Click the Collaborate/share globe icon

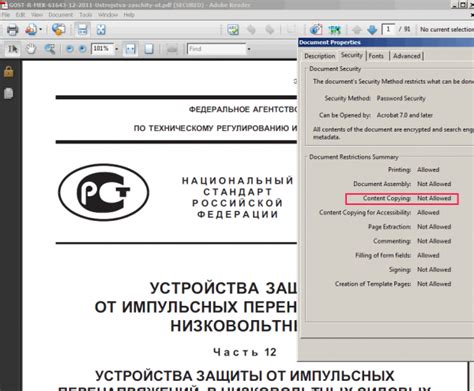pos(58,30)
